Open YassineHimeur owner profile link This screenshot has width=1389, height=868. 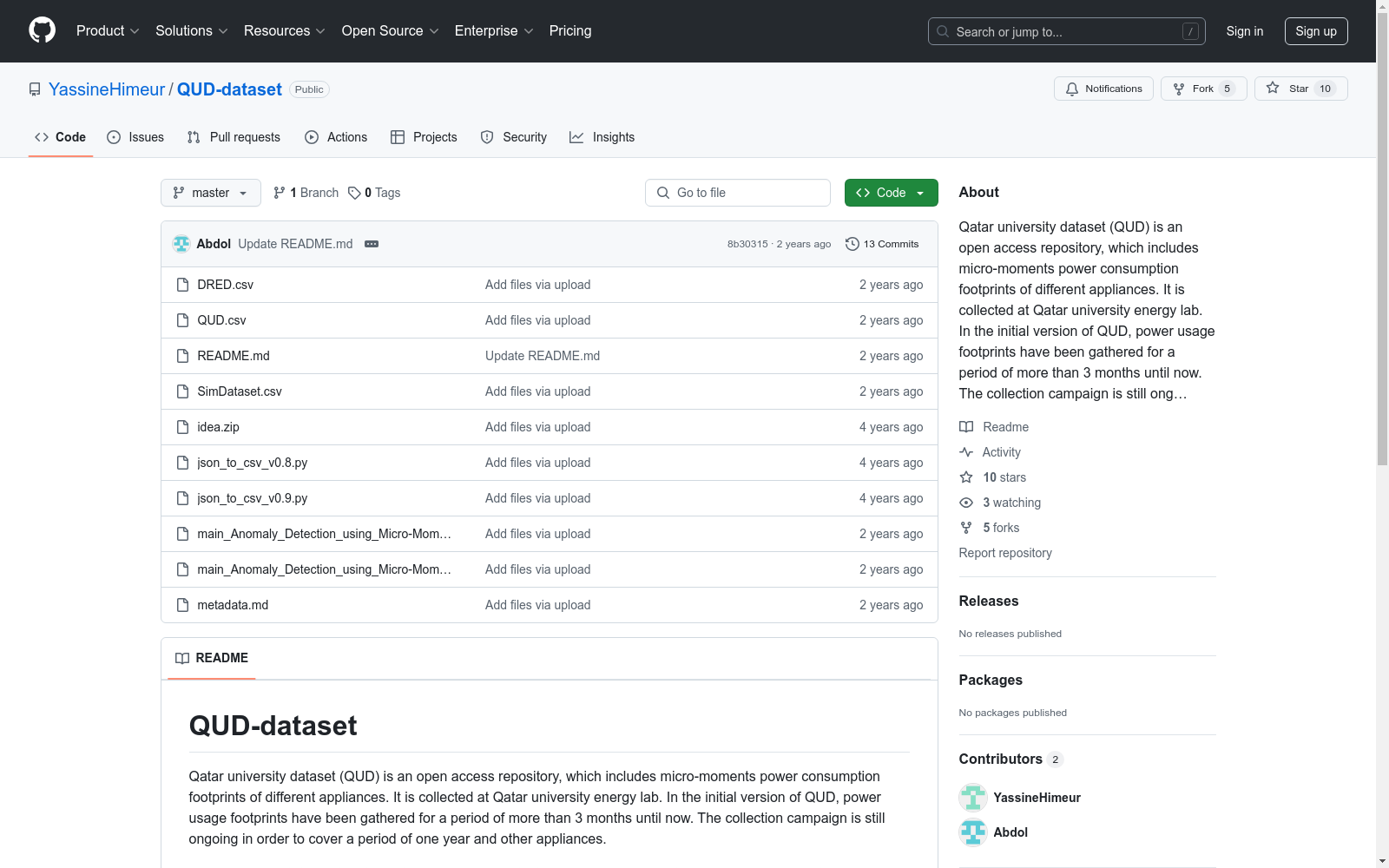click(107, 89)
